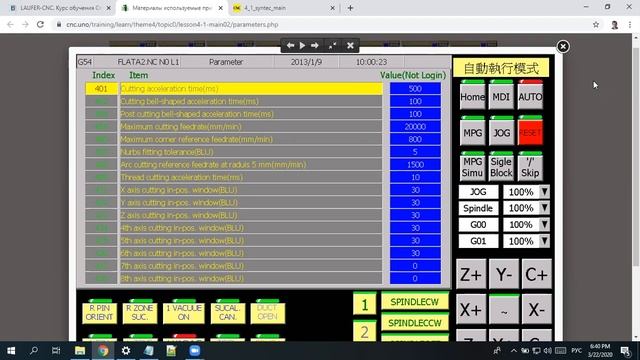Image resolution: width=640 pixels, height=360 pixels.
Task: Select AUTO mode button
Action: (530, 96)
